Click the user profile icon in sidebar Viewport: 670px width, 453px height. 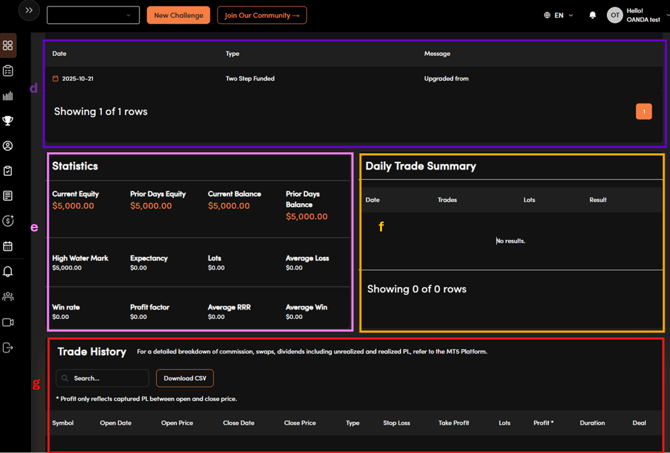click(8, 146)
